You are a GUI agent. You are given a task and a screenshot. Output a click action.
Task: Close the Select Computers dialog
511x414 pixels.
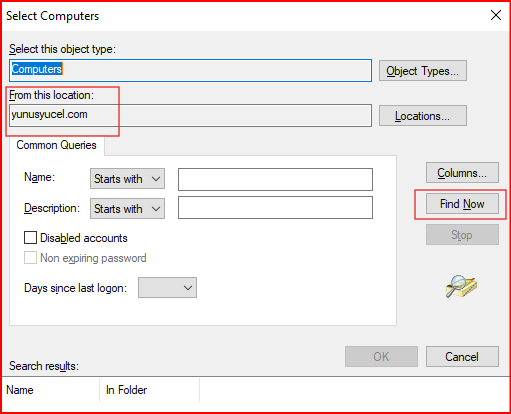click(496, 15)
